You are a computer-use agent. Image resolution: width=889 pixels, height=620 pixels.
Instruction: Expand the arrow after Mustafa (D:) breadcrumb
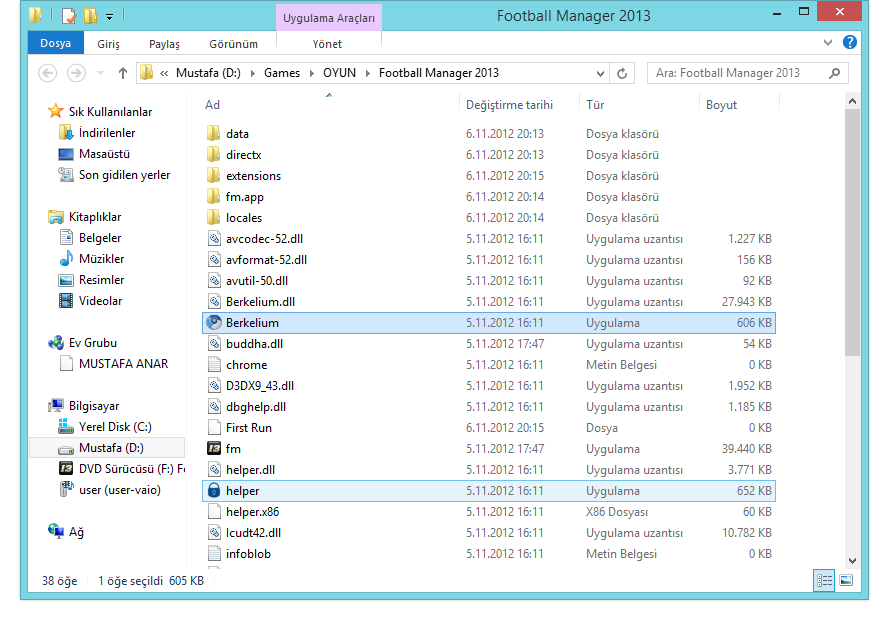[x=252, y=74]
